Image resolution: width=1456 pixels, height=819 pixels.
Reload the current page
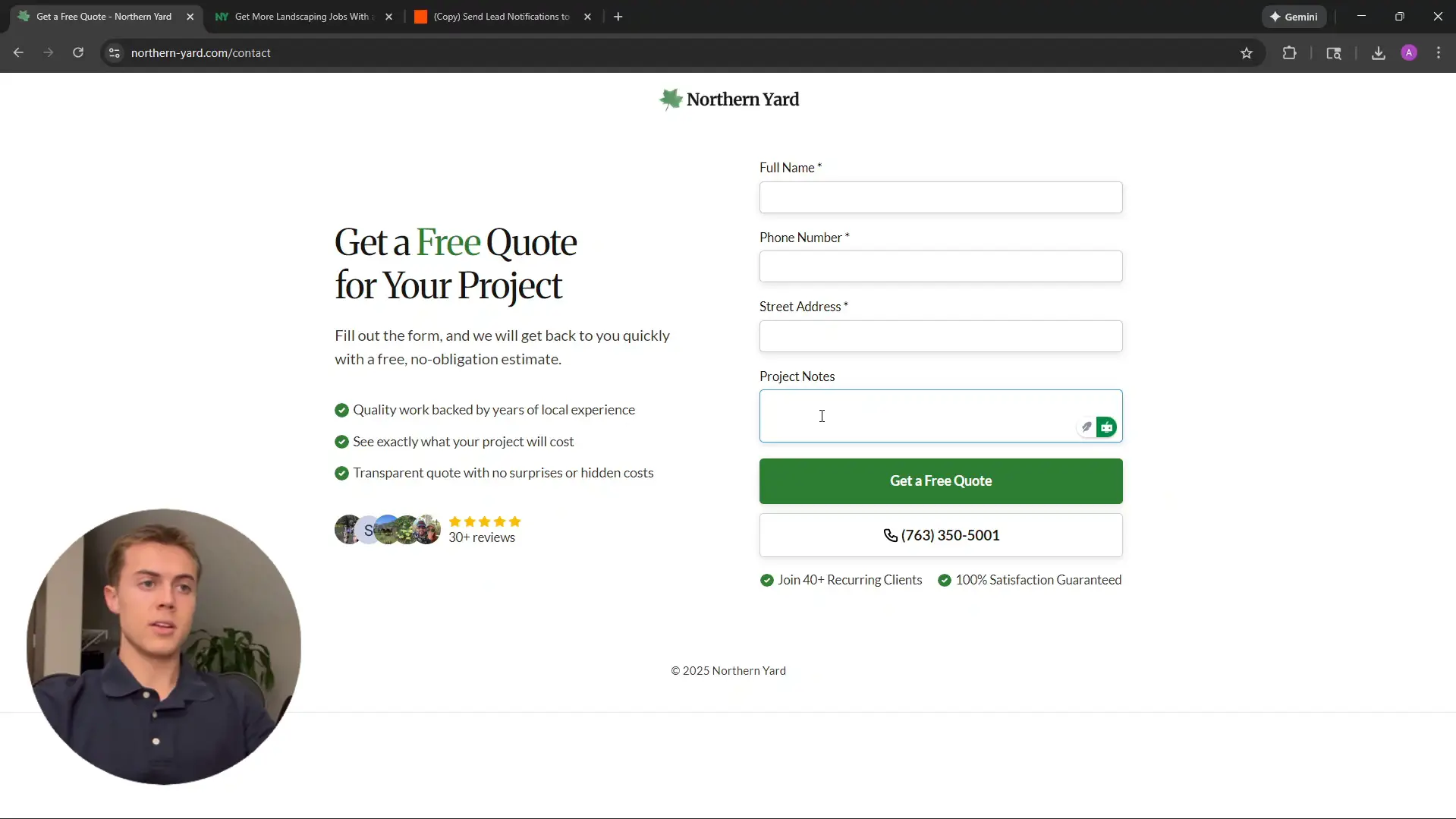tap(78, 52)
